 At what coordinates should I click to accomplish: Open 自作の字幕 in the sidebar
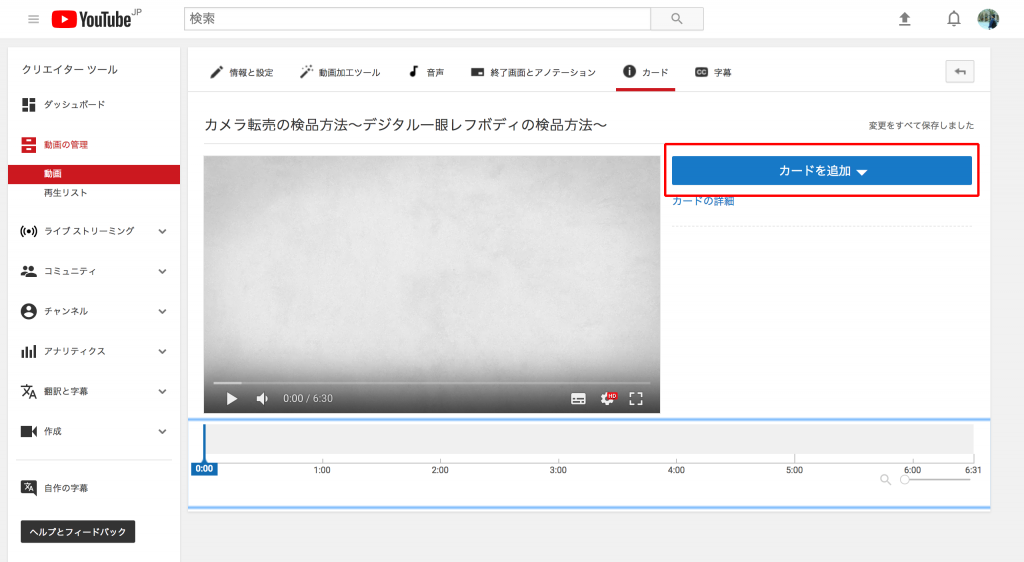point(65,488)
